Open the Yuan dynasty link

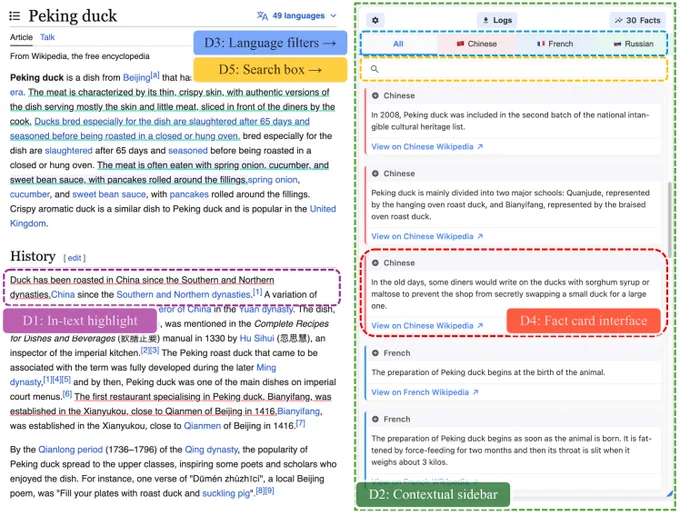[x=266, y=309]
